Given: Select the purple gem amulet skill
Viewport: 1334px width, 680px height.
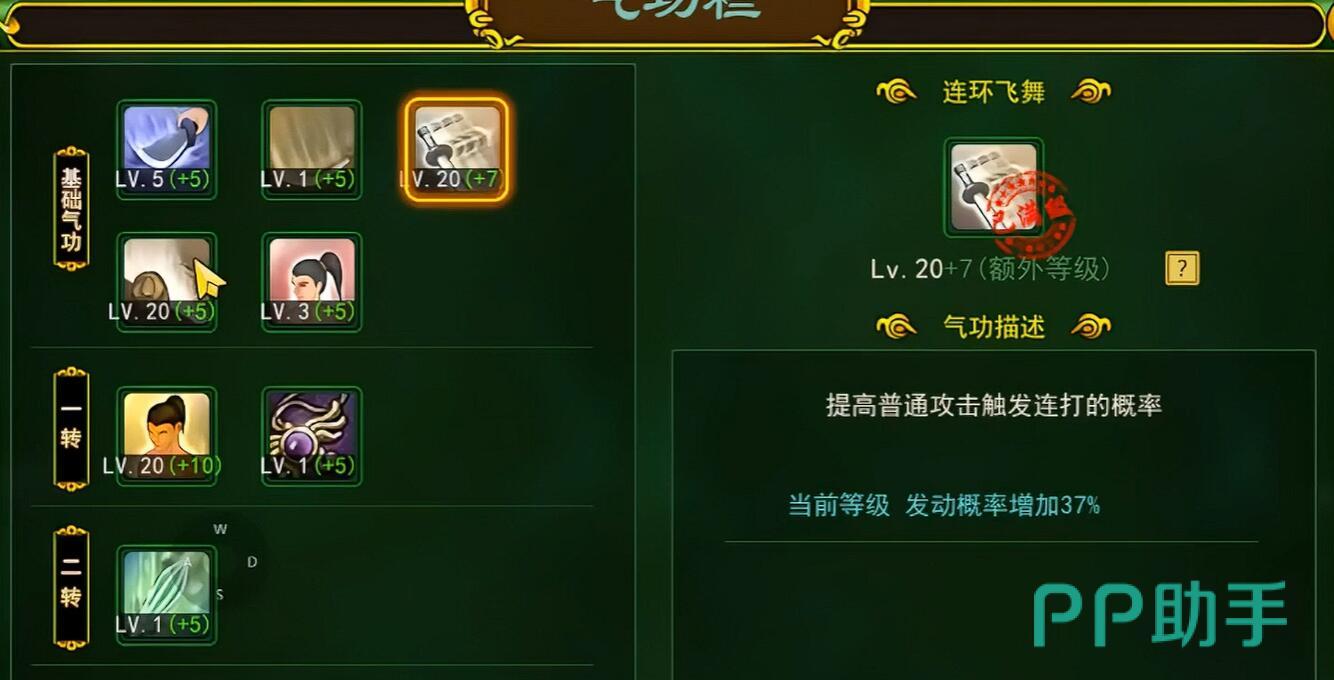Looking at the screenshot, I should [312, 436].
